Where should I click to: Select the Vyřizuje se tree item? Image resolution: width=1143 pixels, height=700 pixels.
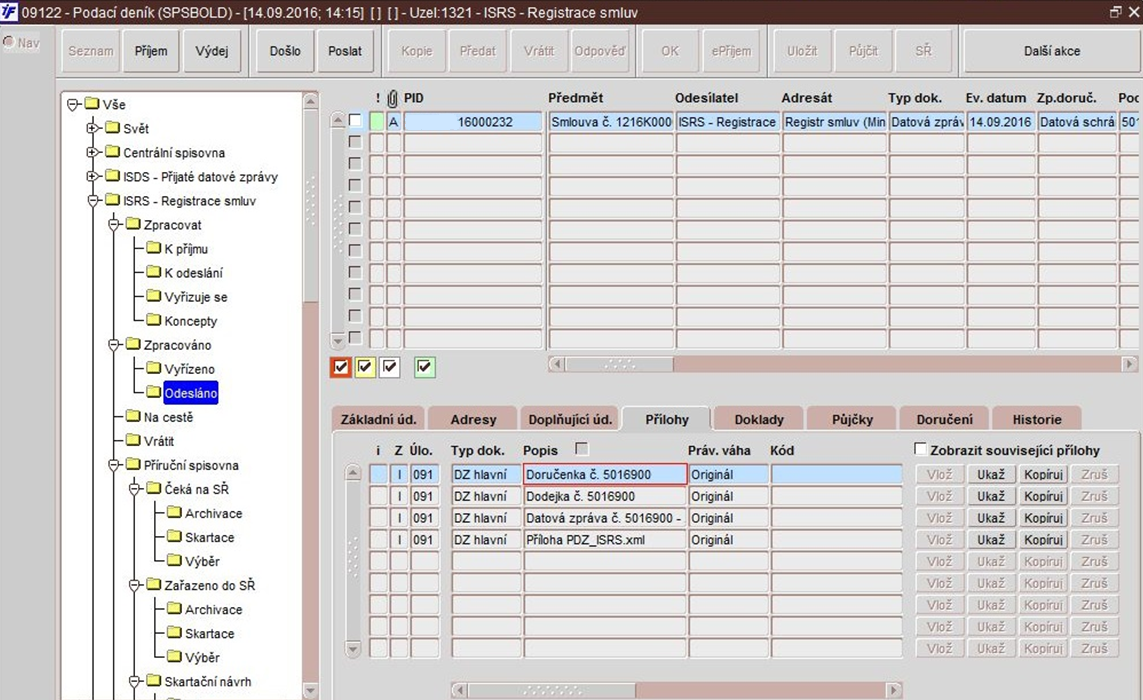click(195, 297)
